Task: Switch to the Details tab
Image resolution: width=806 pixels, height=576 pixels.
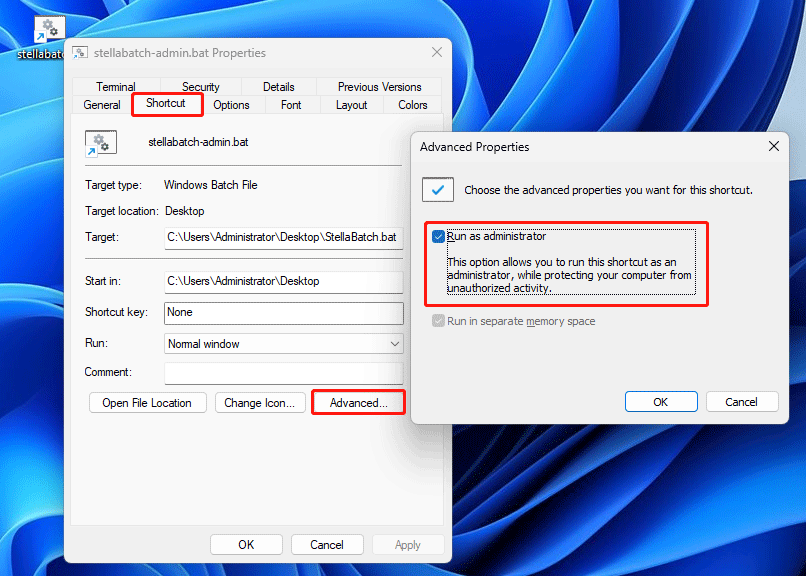Action: (x=278, y=86)
